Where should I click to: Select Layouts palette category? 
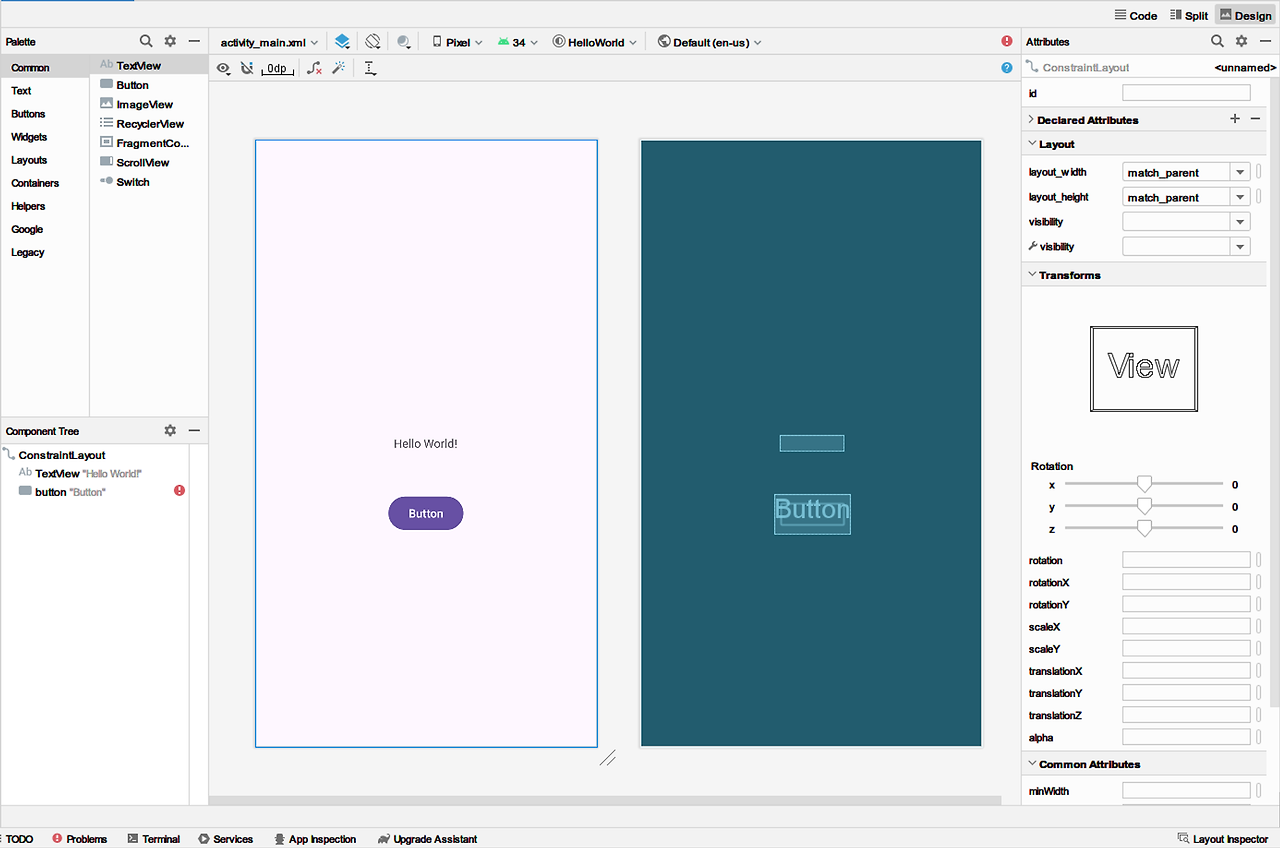pyautogui.click(x=44, y=160)
